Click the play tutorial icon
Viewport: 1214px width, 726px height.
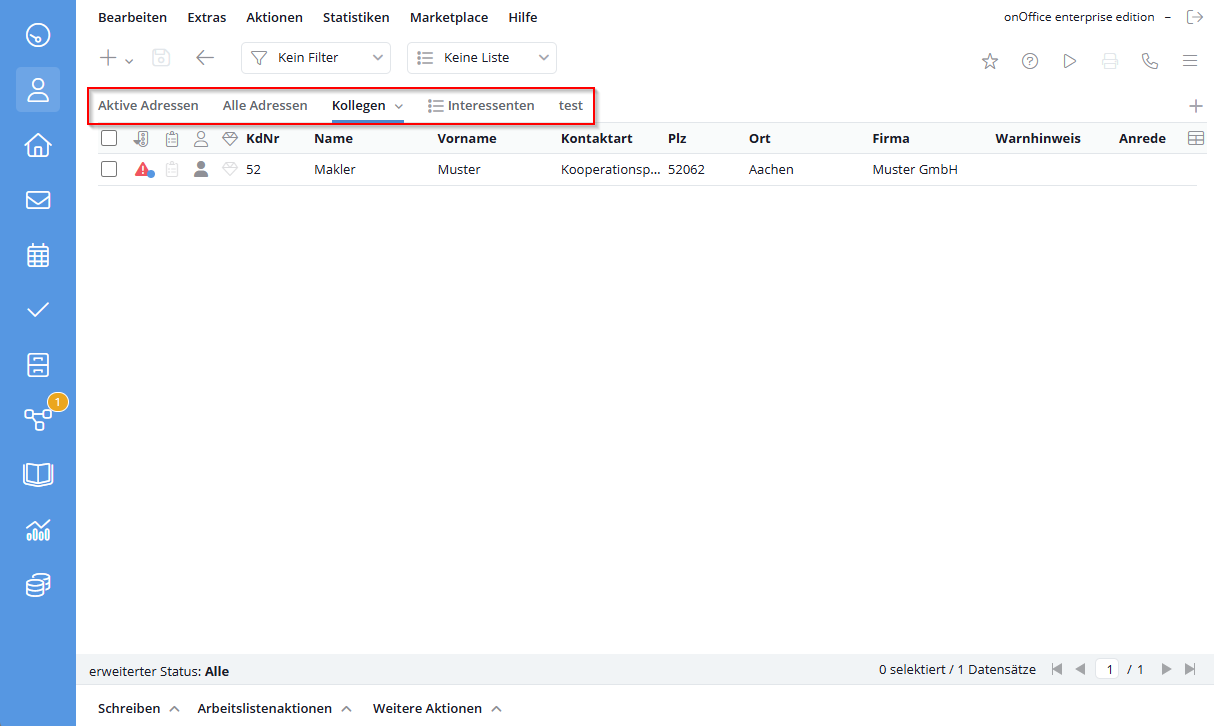(x=1070, y=61)
